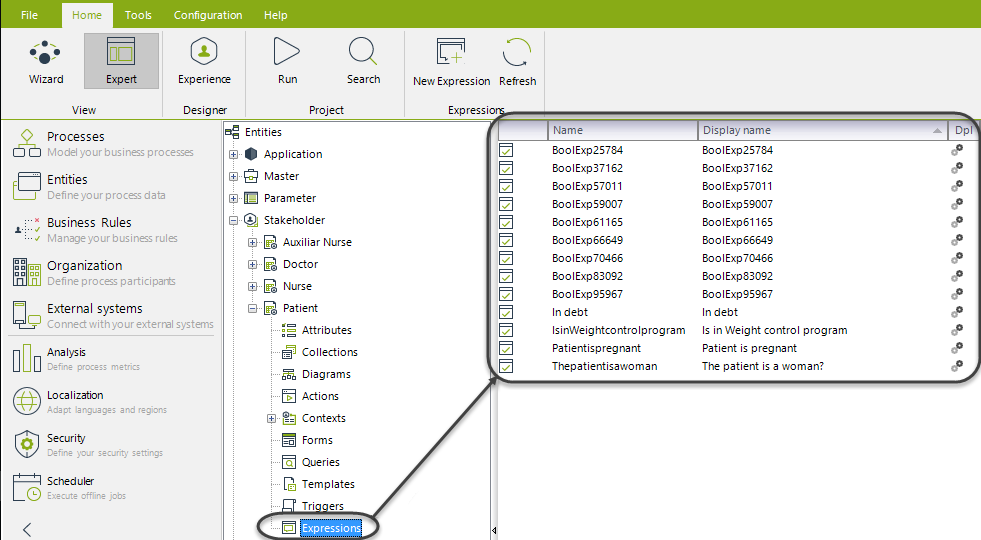Sort by the Display name column header
Screen dimensions: 981x540
coord(823,130)
